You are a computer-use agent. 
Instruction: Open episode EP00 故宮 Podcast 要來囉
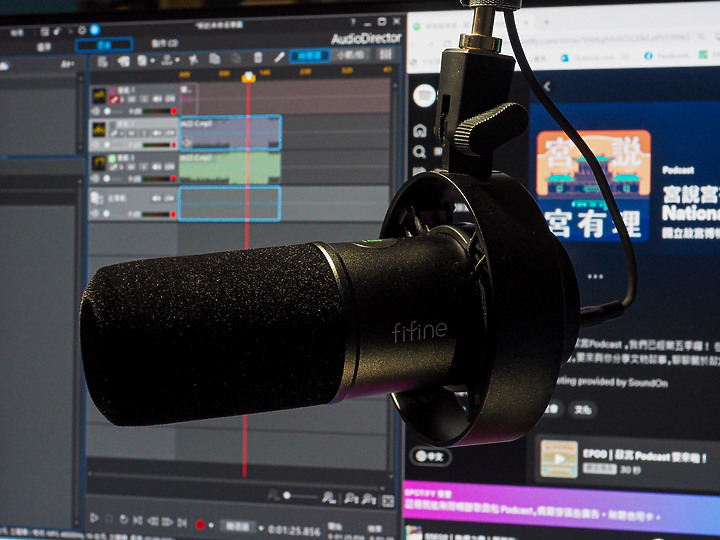click(645, 456)
